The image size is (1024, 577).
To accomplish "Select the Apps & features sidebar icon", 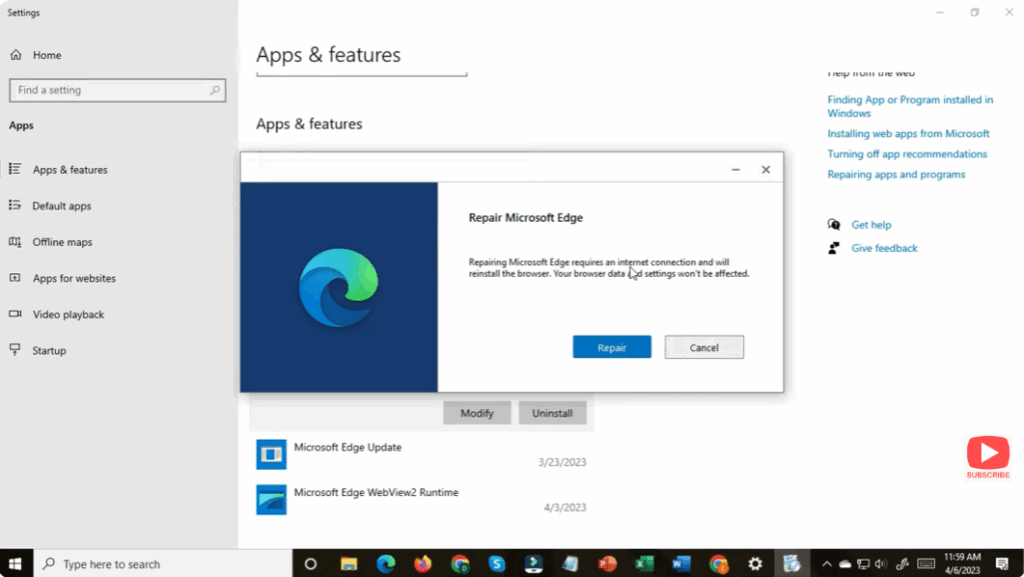I will pos(17,169).
